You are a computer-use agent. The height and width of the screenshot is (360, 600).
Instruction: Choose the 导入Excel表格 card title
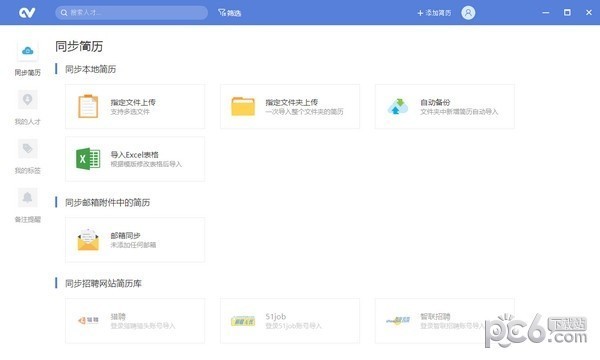point(134,155)
